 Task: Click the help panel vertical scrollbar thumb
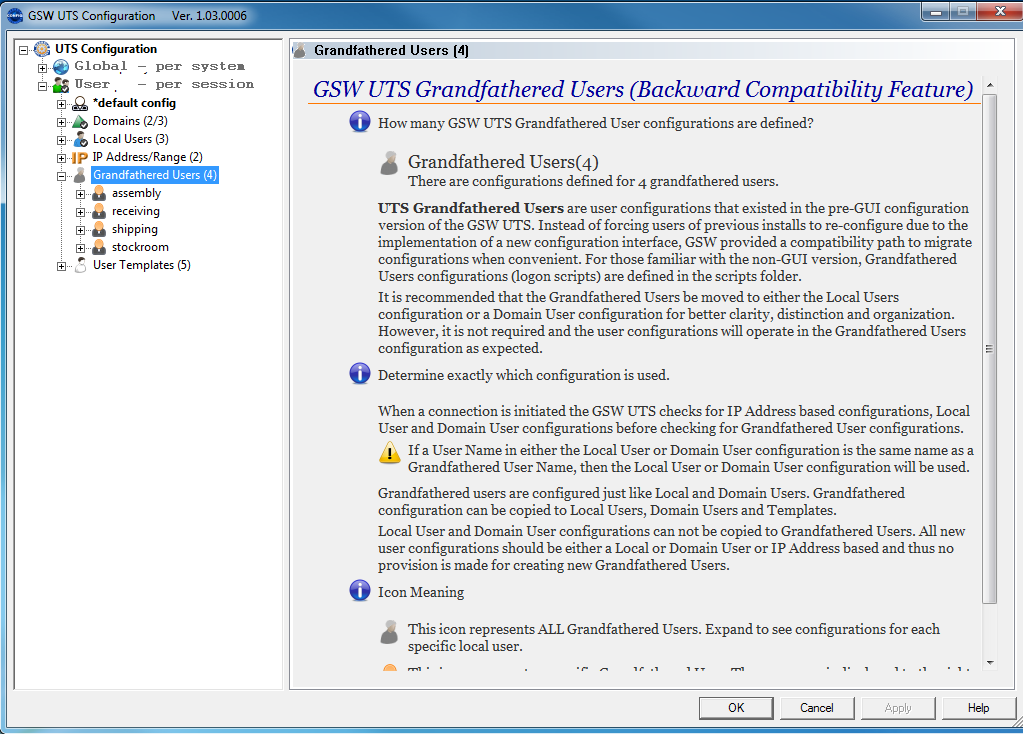coord(990,348)
